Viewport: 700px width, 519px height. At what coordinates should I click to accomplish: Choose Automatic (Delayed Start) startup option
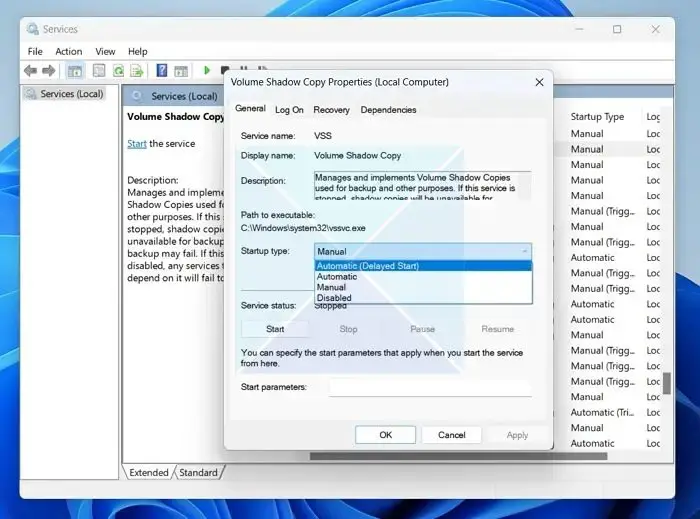pos(423,266)
